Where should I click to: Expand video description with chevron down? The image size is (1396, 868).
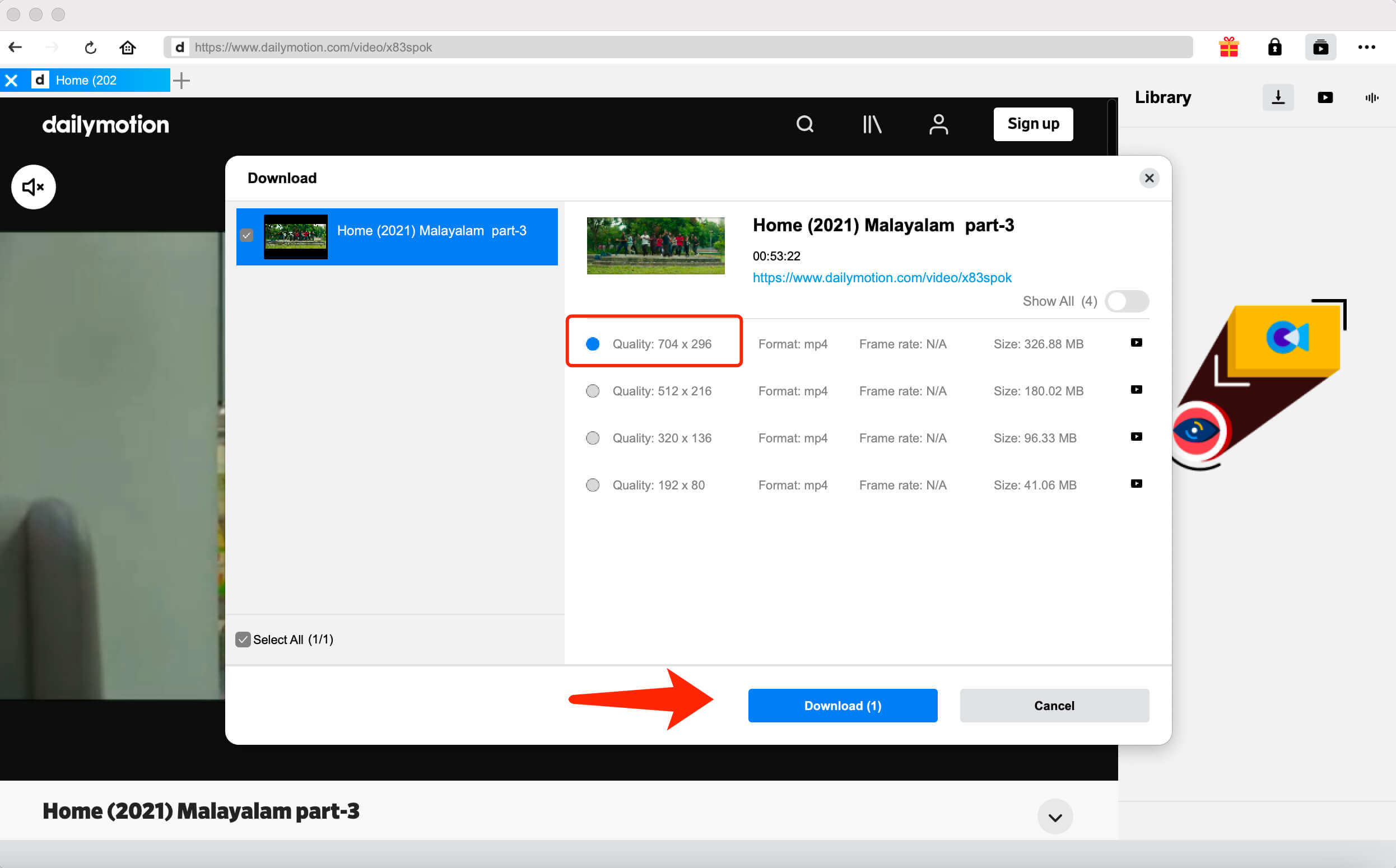click(1055, 818)
